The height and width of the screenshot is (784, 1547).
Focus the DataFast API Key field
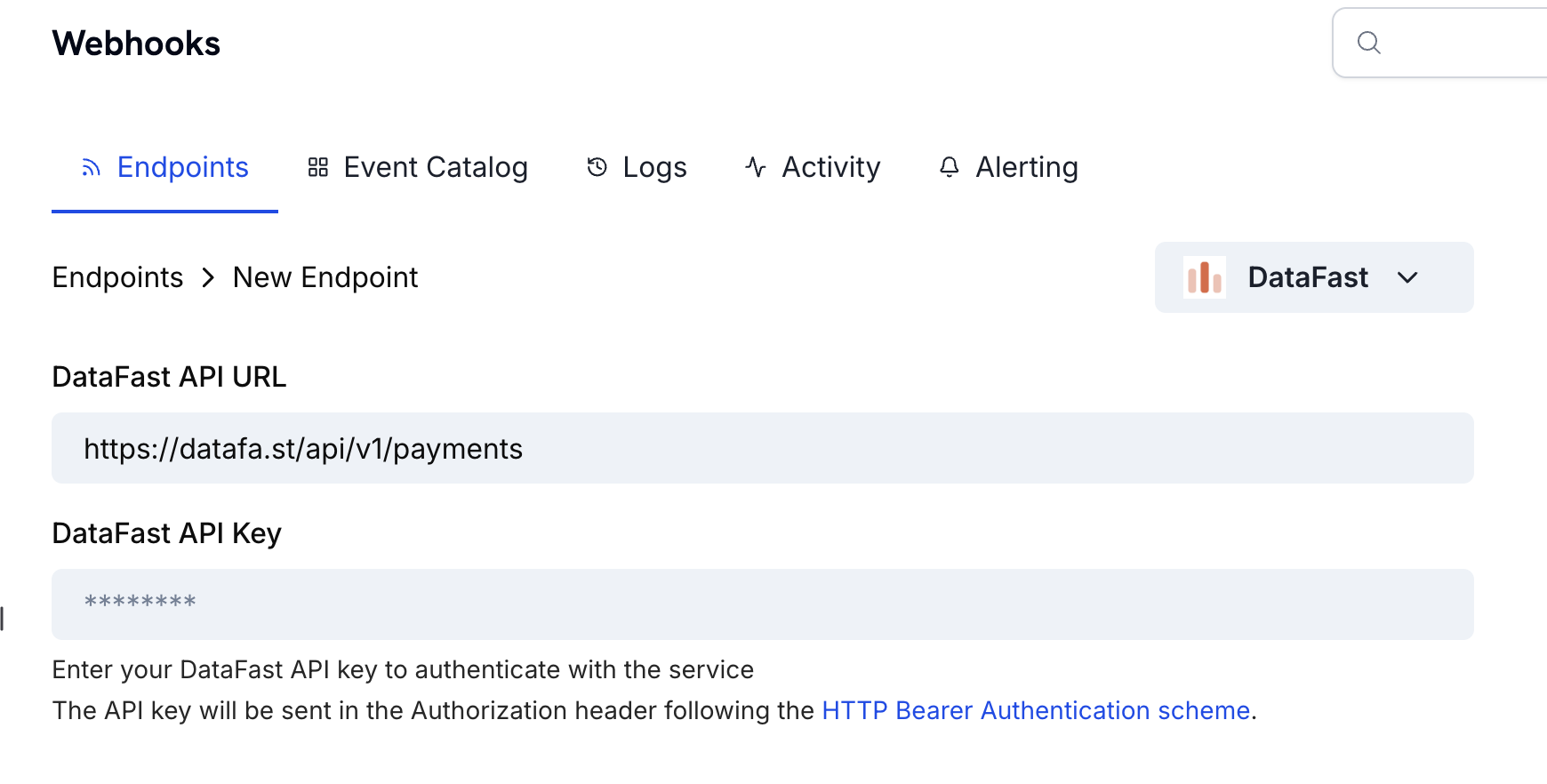763,604
